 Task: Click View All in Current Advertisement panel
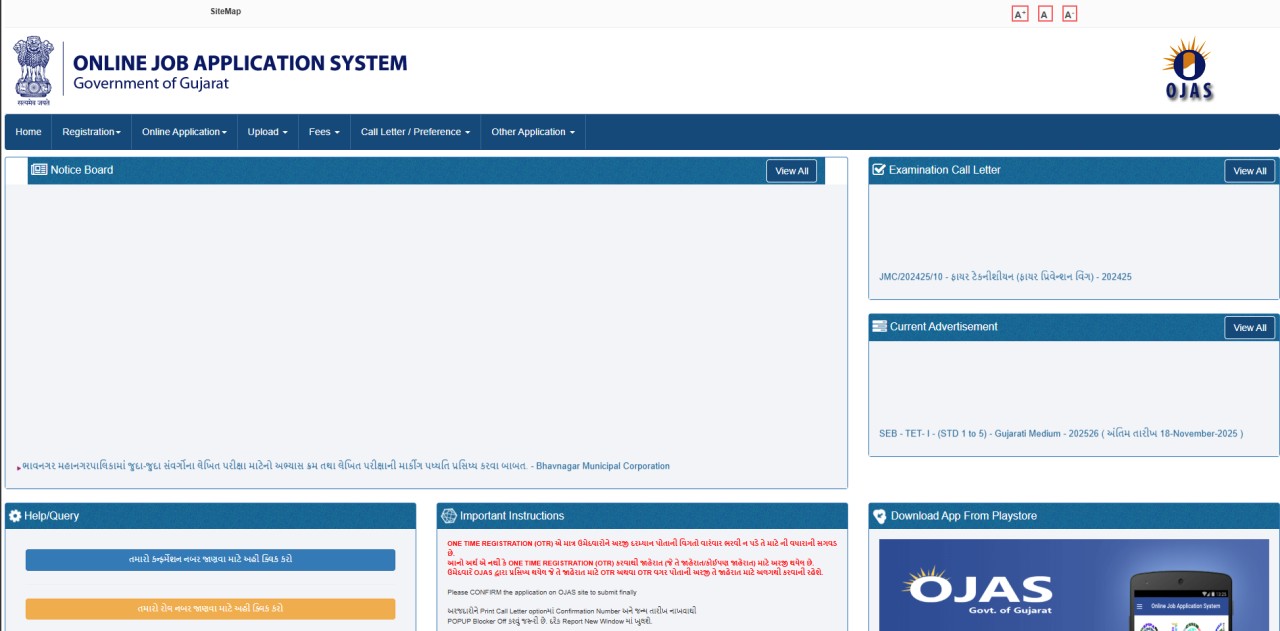(x=1249, y=328)
